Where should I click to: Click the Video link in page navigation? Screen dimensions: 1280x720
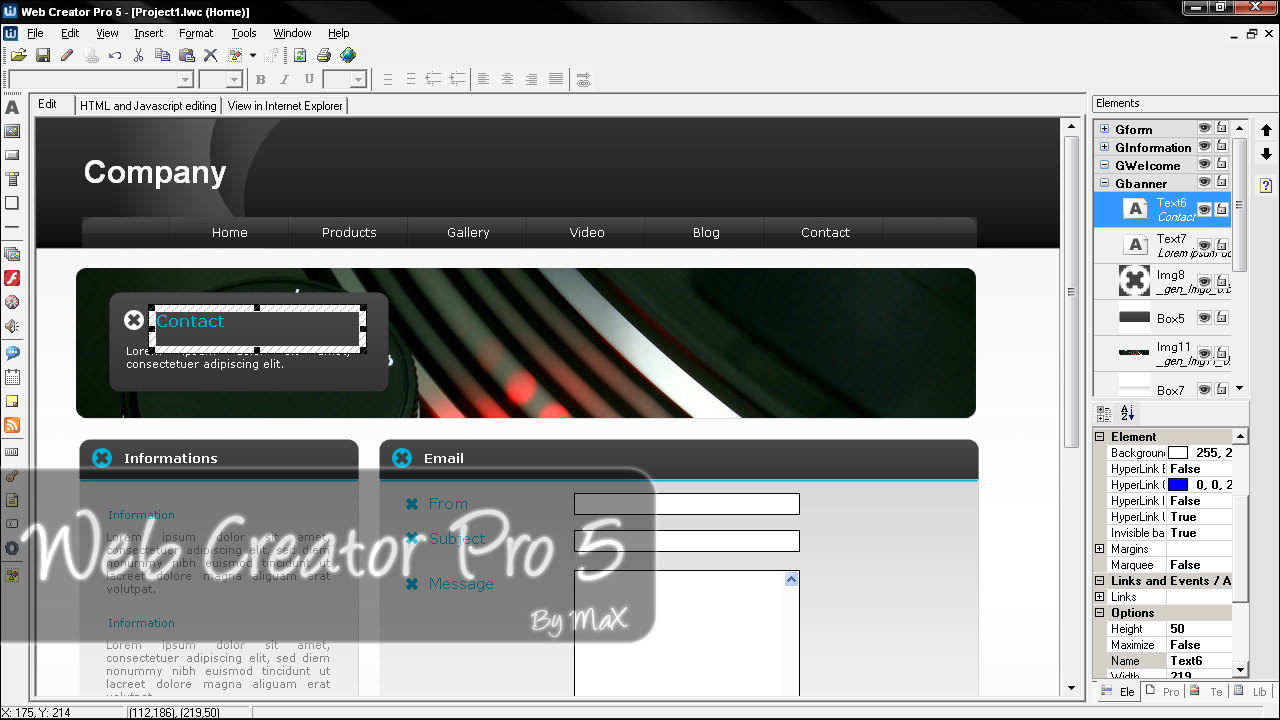(x=587, y=233)
